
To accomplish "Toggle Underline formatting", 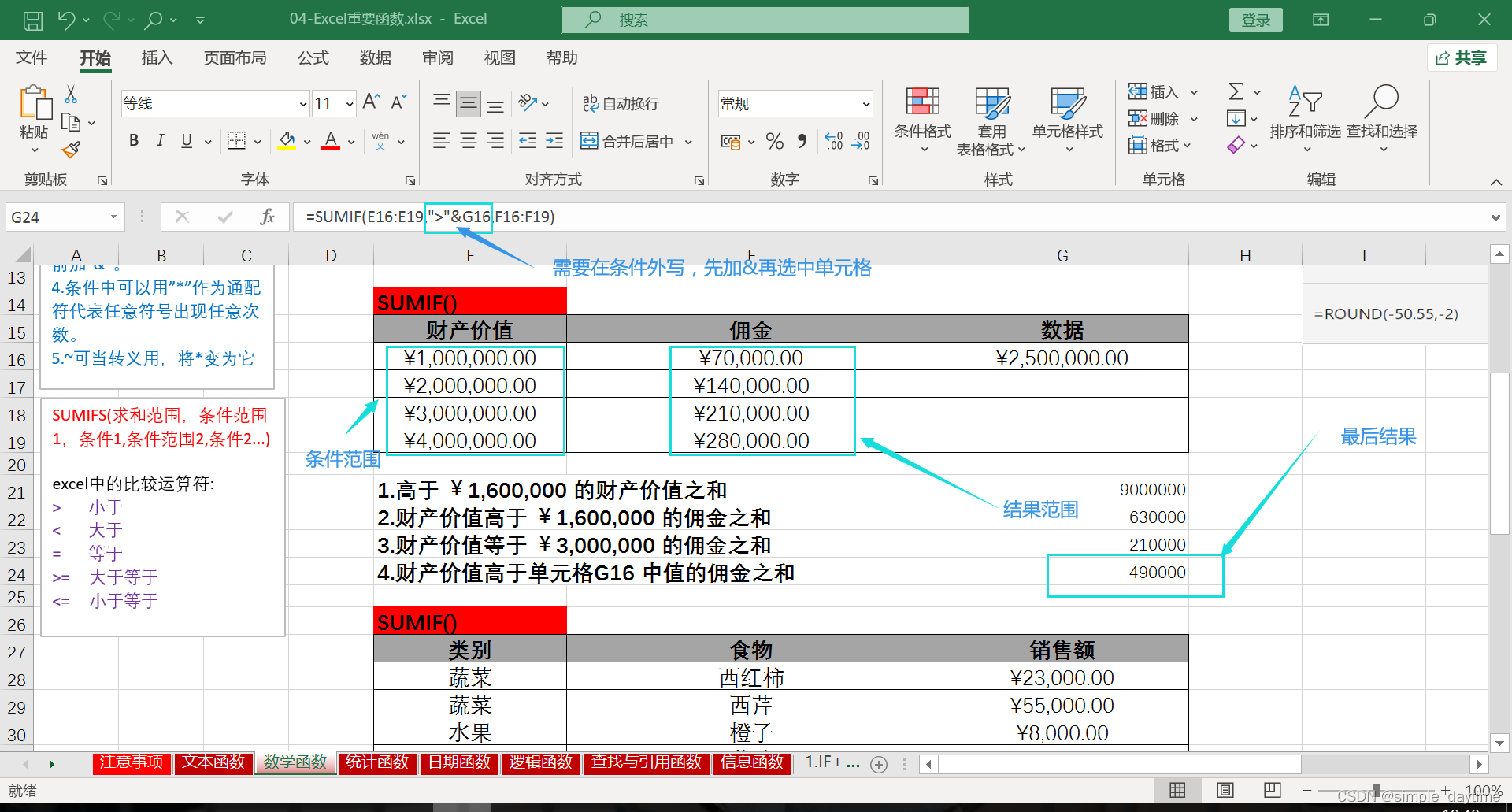I will click(187, 141).
